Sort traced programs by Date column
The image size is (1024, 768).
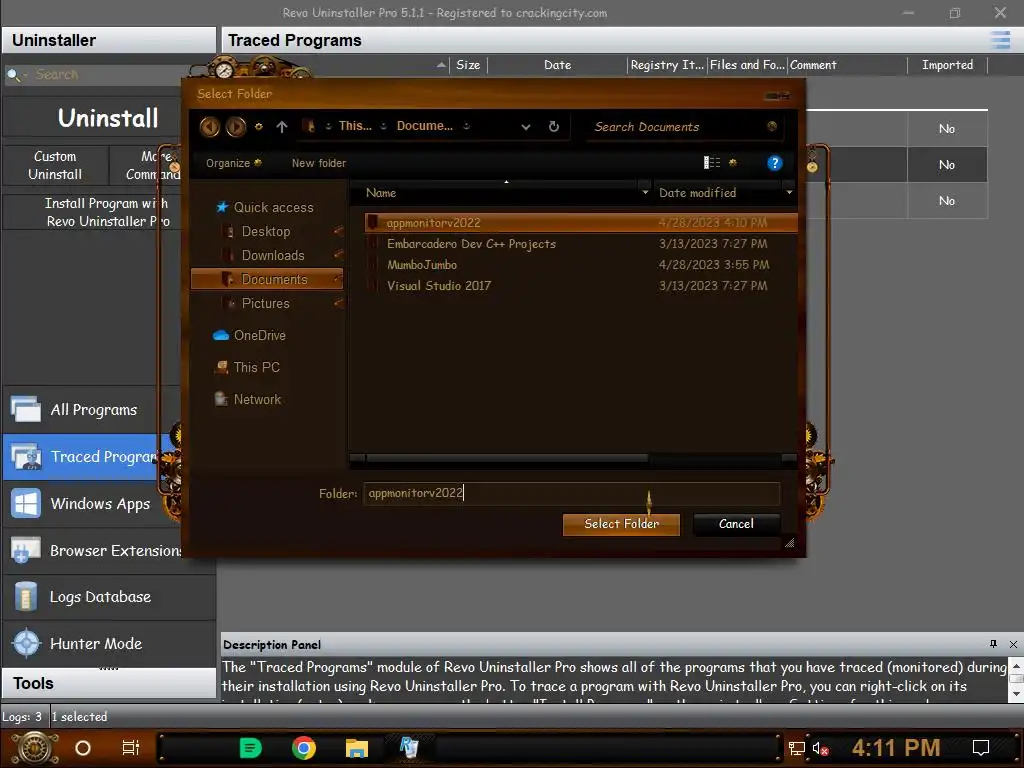click(557, 65)
